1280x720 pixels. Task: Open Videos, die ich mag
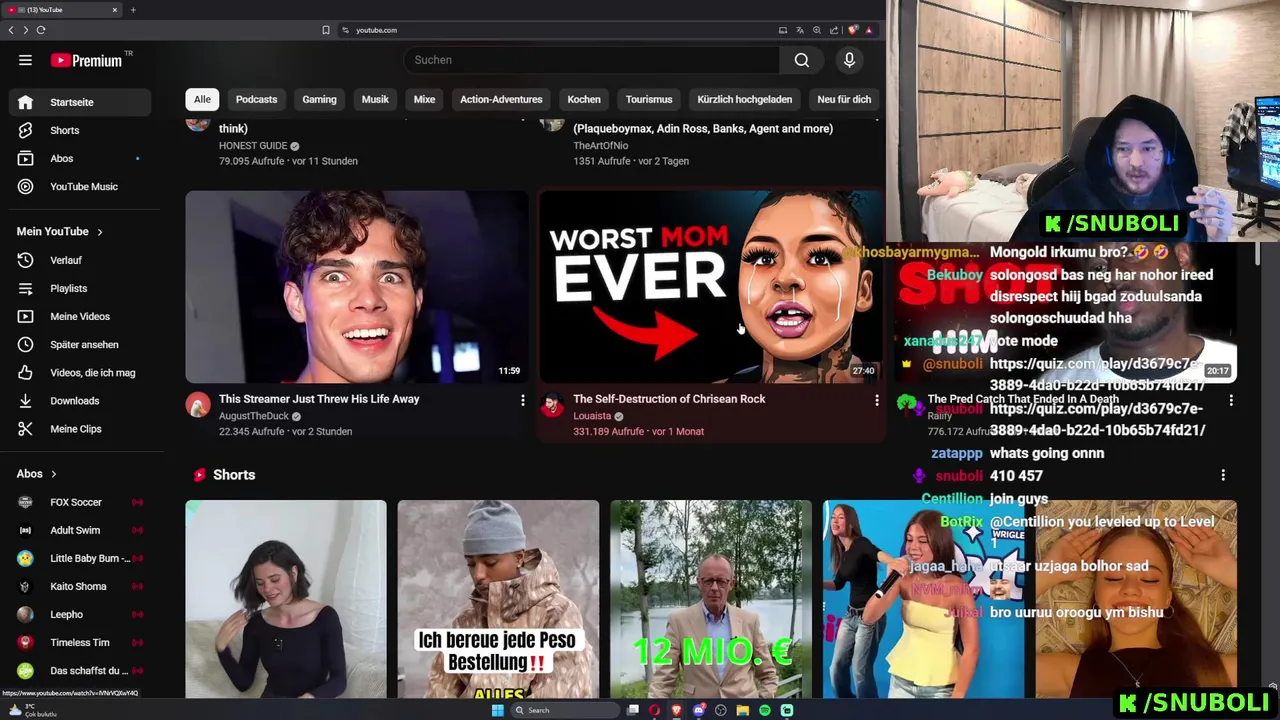pyautogui.click(x=80, y=372)
